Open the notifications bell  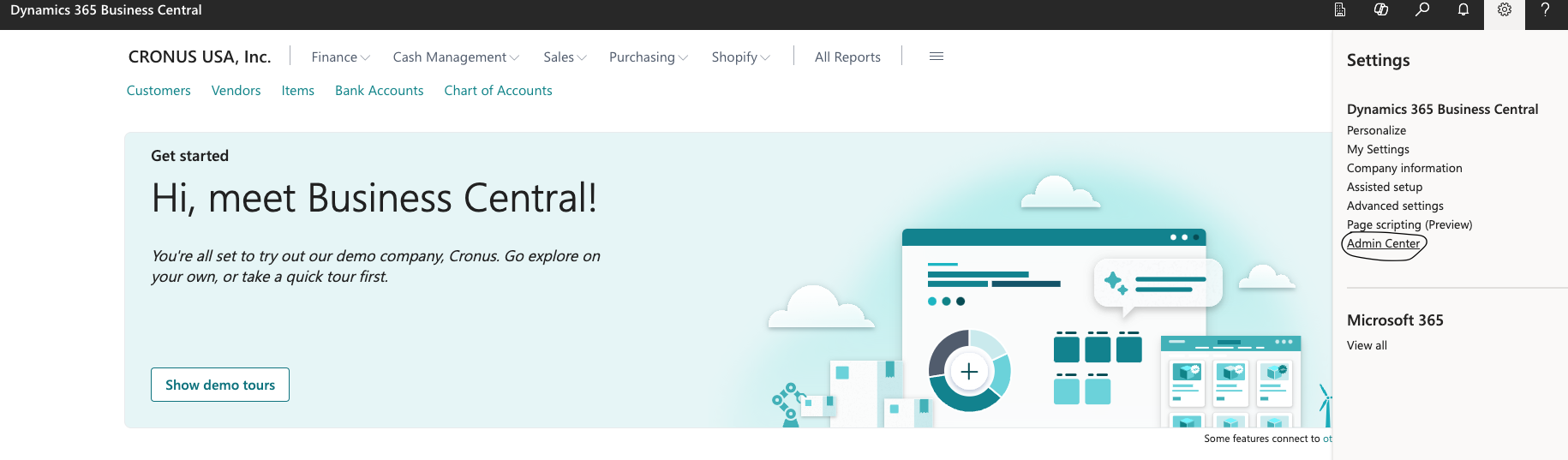(1463, 10)
